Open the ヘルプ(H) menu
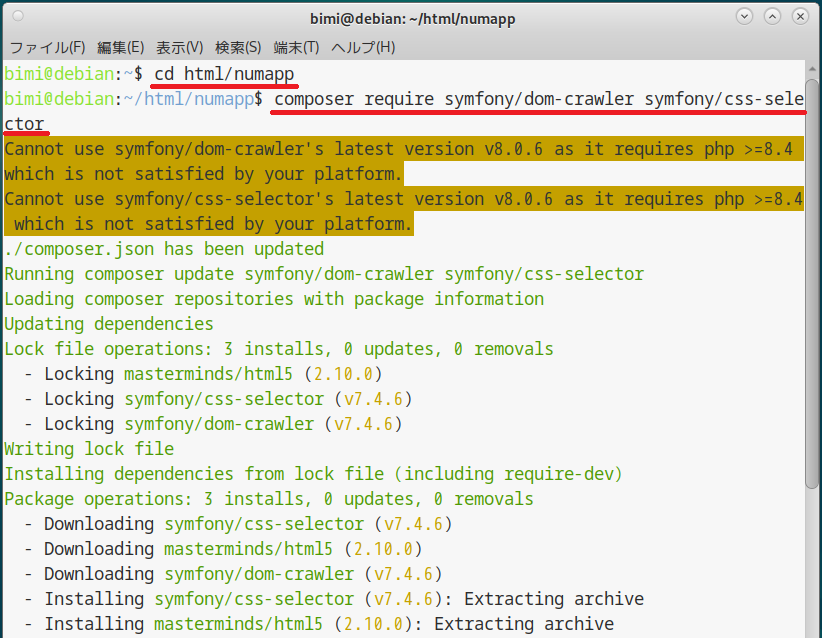This screenshot has height=638, width=822. [x=362, y=47]
